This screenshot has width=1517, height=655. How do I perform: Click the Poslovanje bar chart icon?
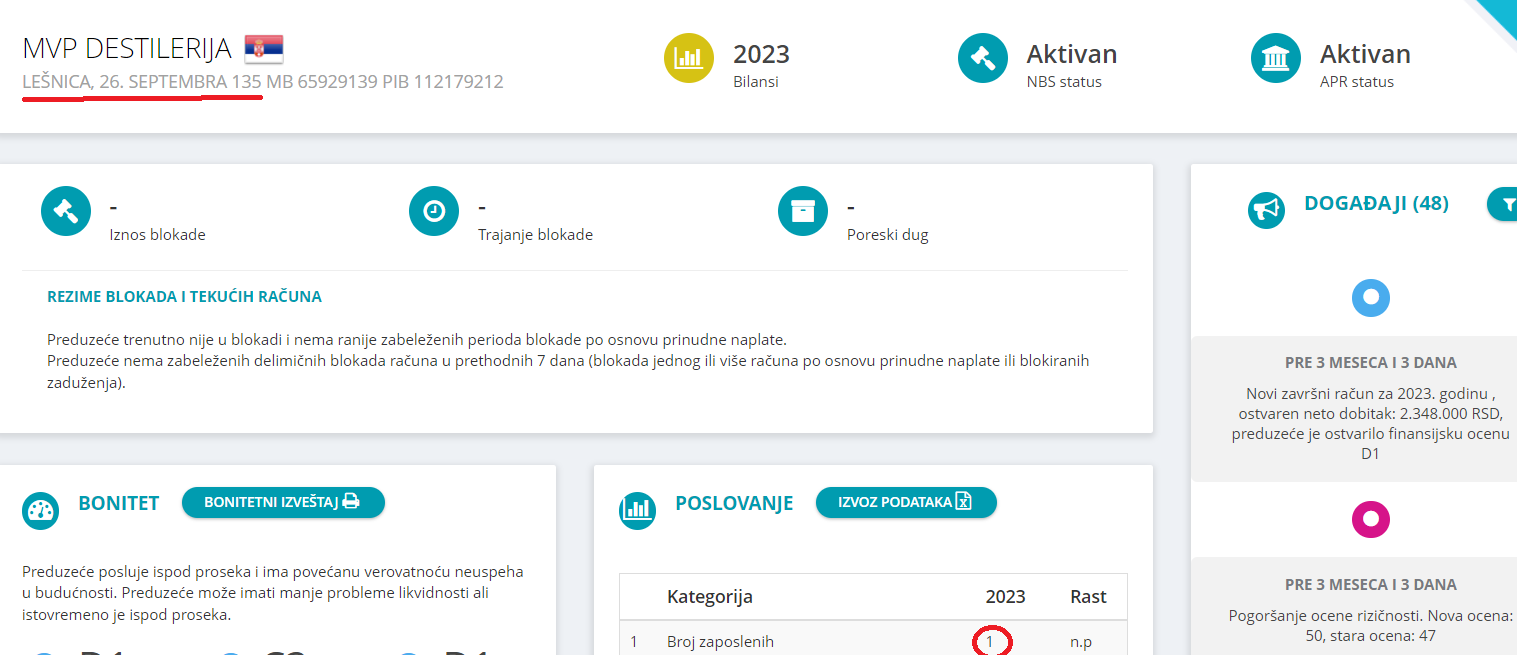click(637, 510)
